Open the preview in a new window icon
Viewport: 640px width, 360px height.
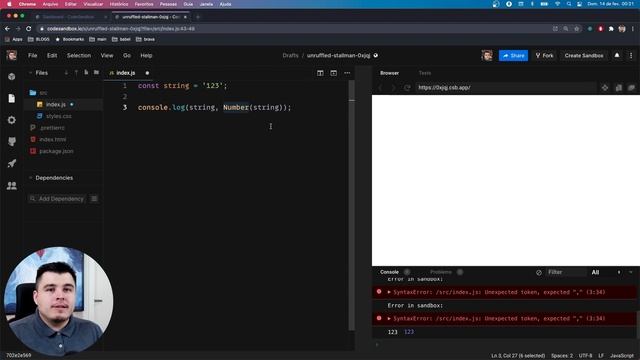[631, 87]
